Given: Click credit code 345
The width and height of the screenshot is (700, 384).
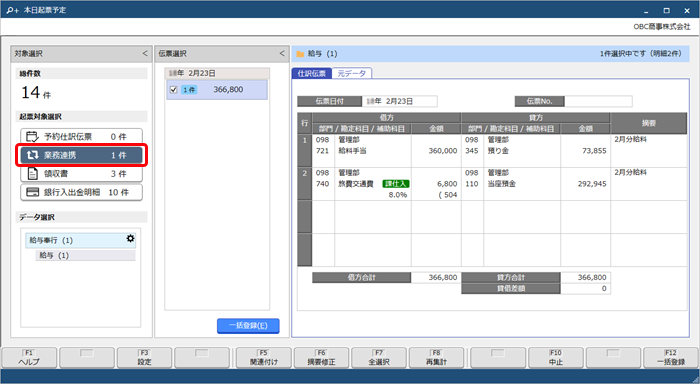Looking at the screenshot, I should tap(471, 151).
